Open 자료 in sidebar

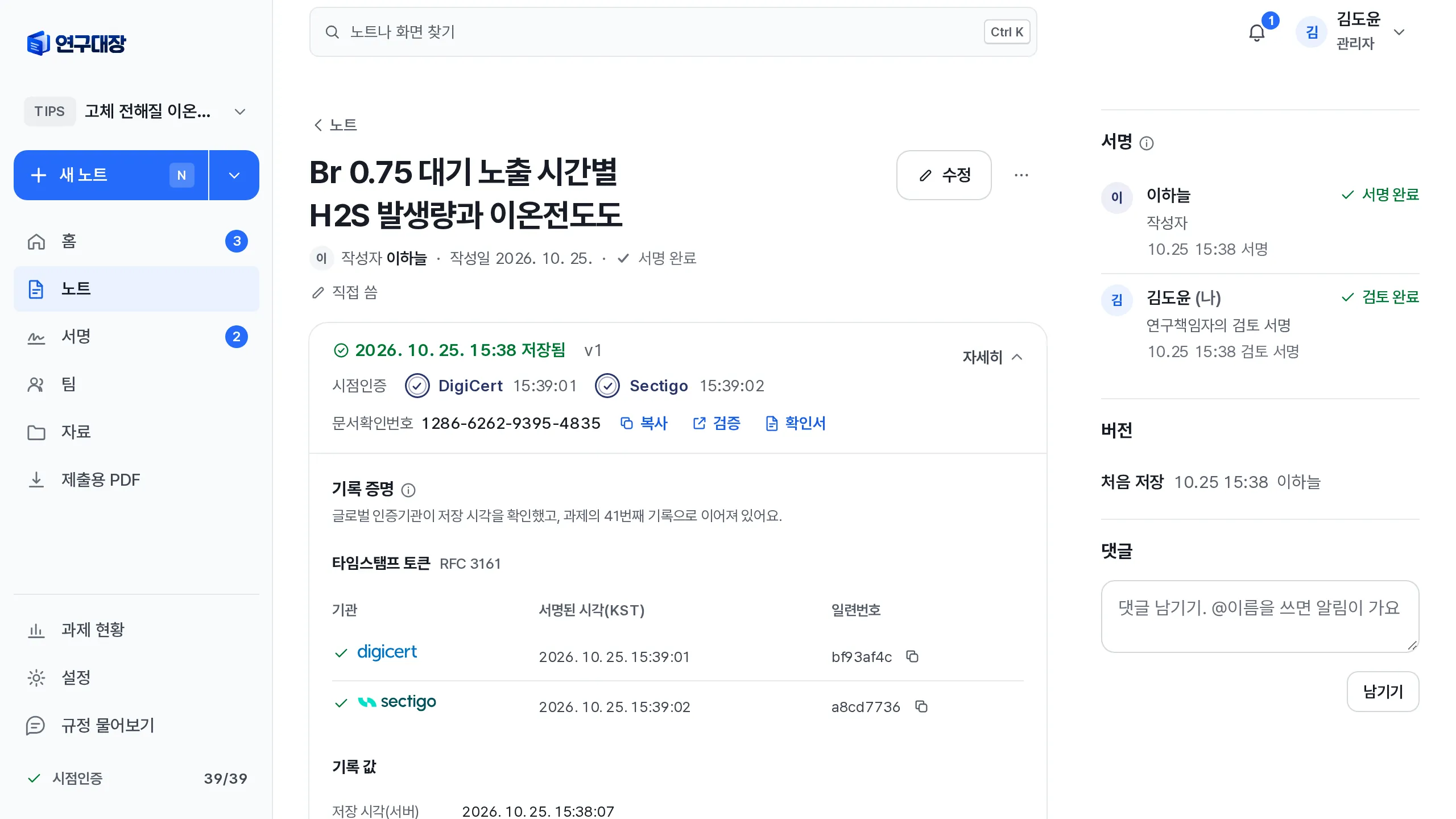[136, 432]
